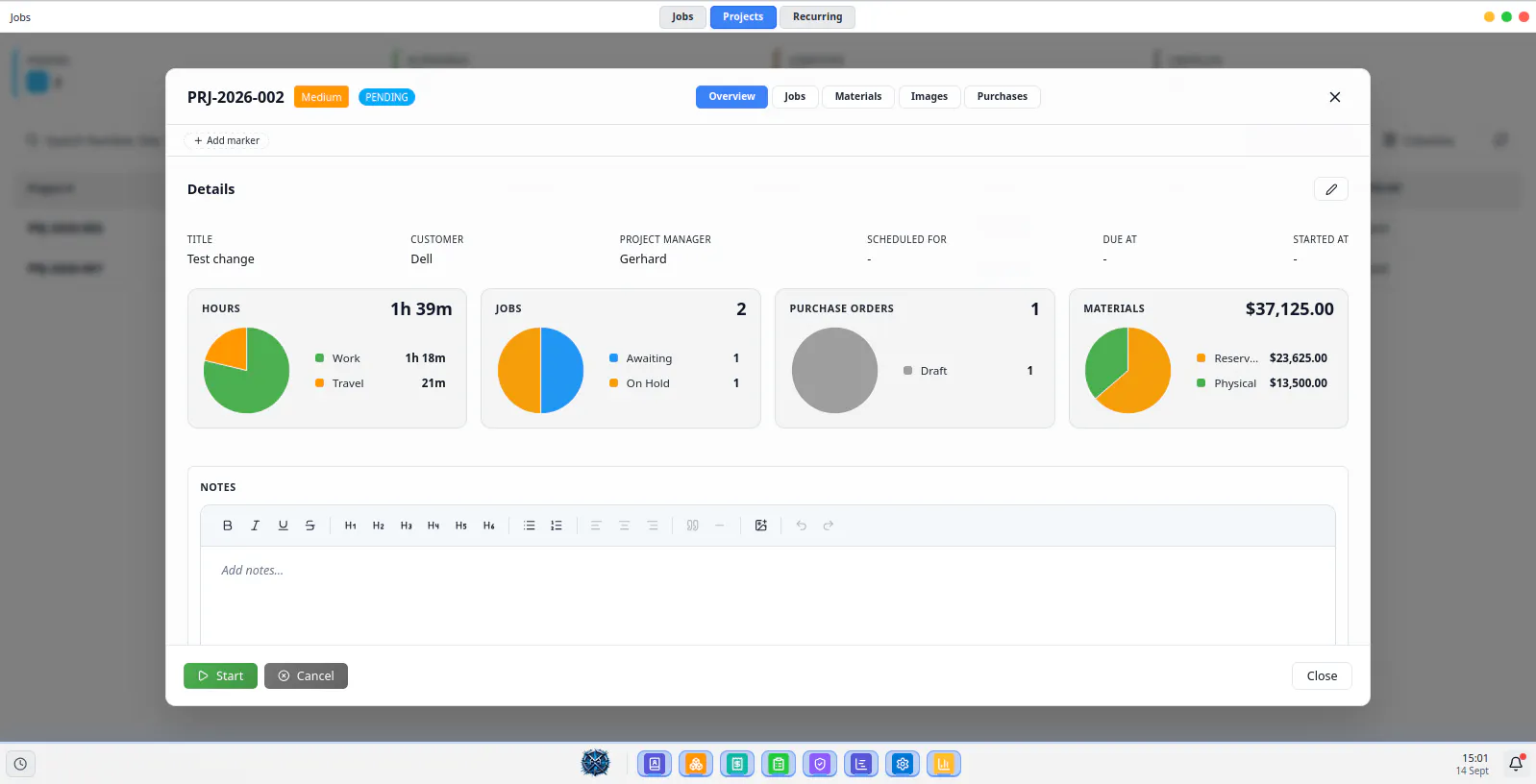Screen dimensions: 1536x784
Task: Insert a numbered list in notes
Action: coord(557,526)
